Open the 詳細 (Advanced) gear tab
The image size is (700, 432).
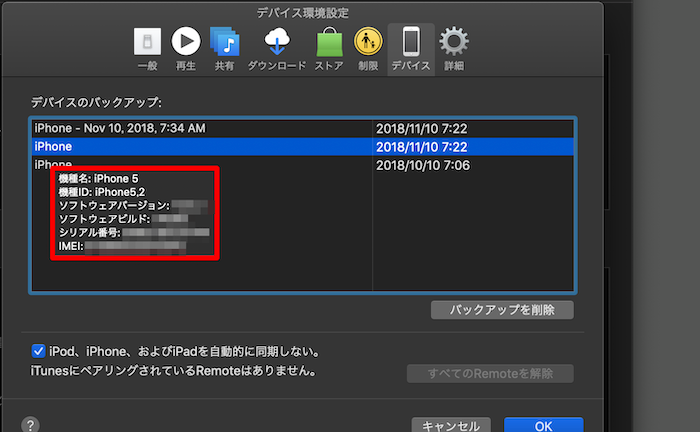click(454, 49)
